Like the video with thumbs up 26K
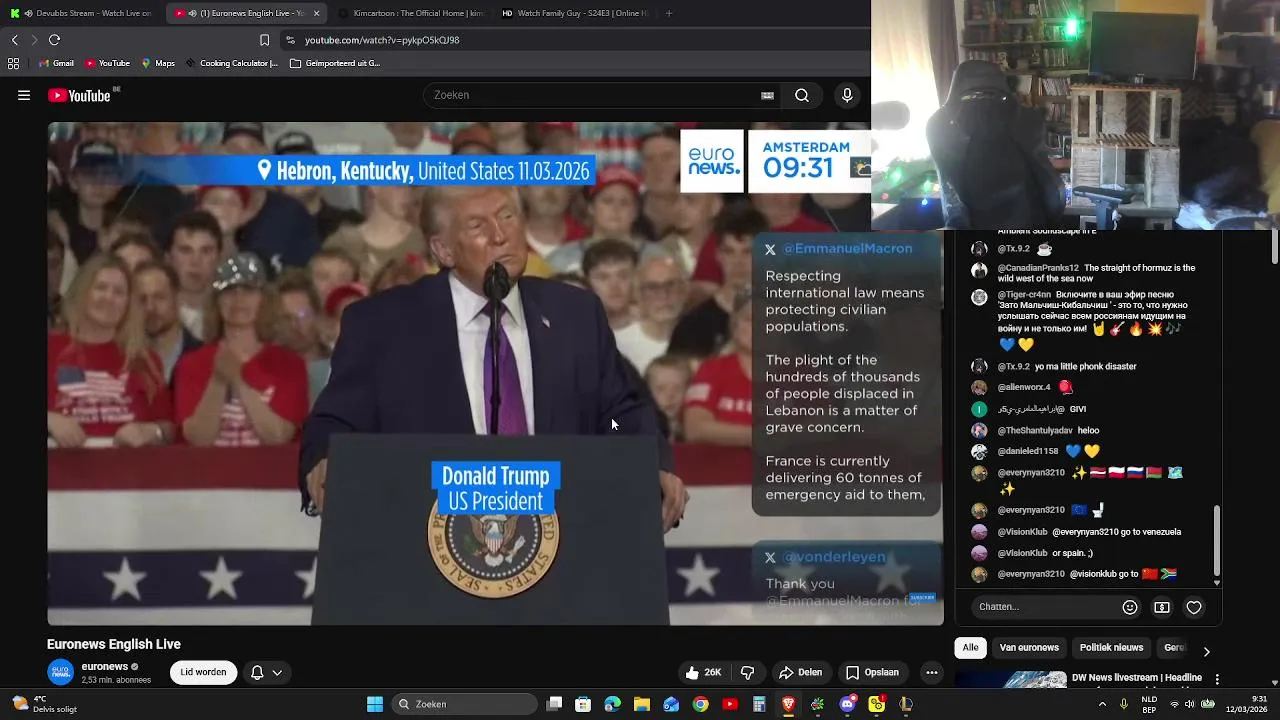This screenshot has width=1280, height=720. (702, 672)
